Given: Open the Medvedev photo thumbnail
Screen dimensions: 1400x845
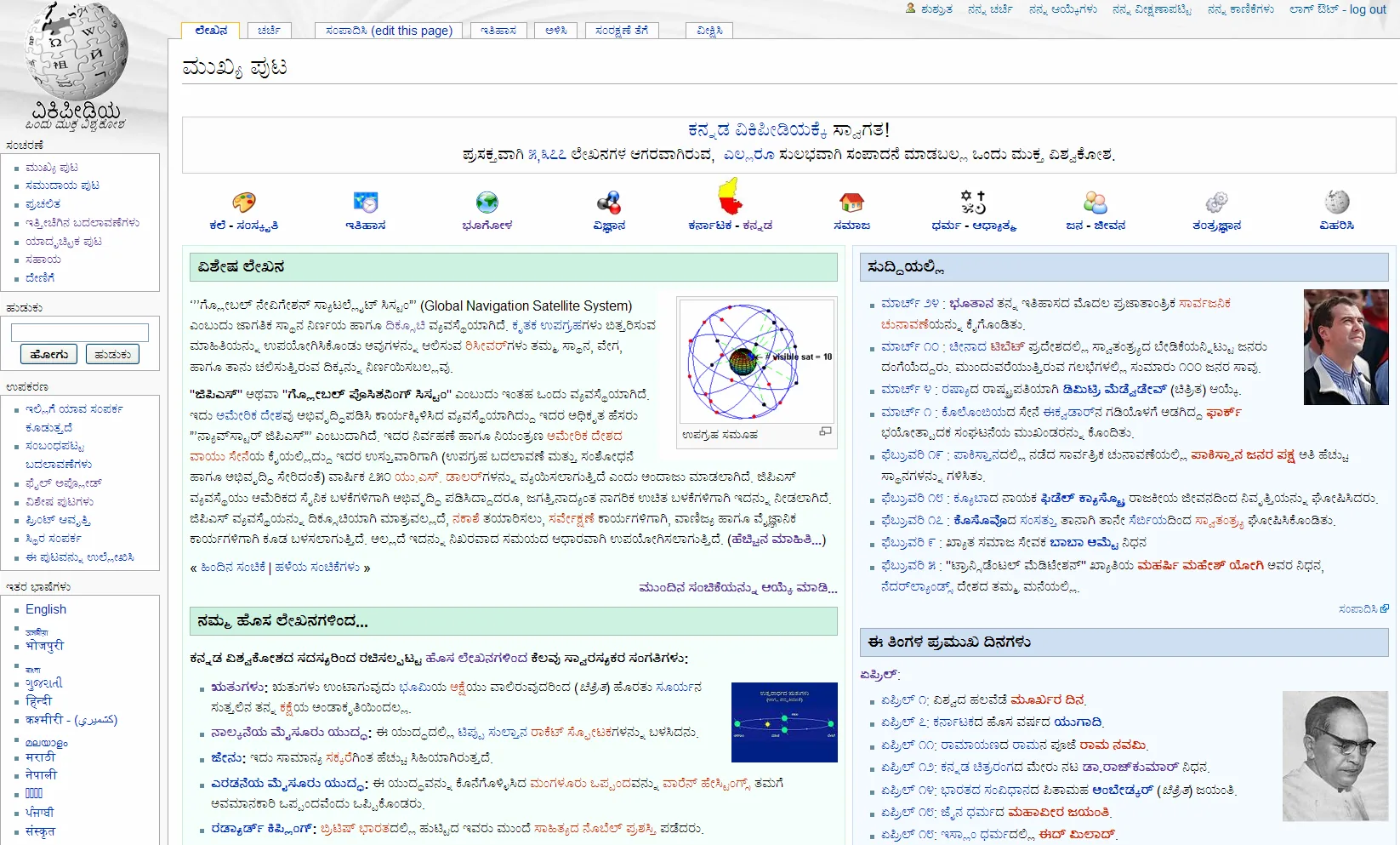Looking at the screenshot, I should pyautogui.click(x=1346, y=347).
